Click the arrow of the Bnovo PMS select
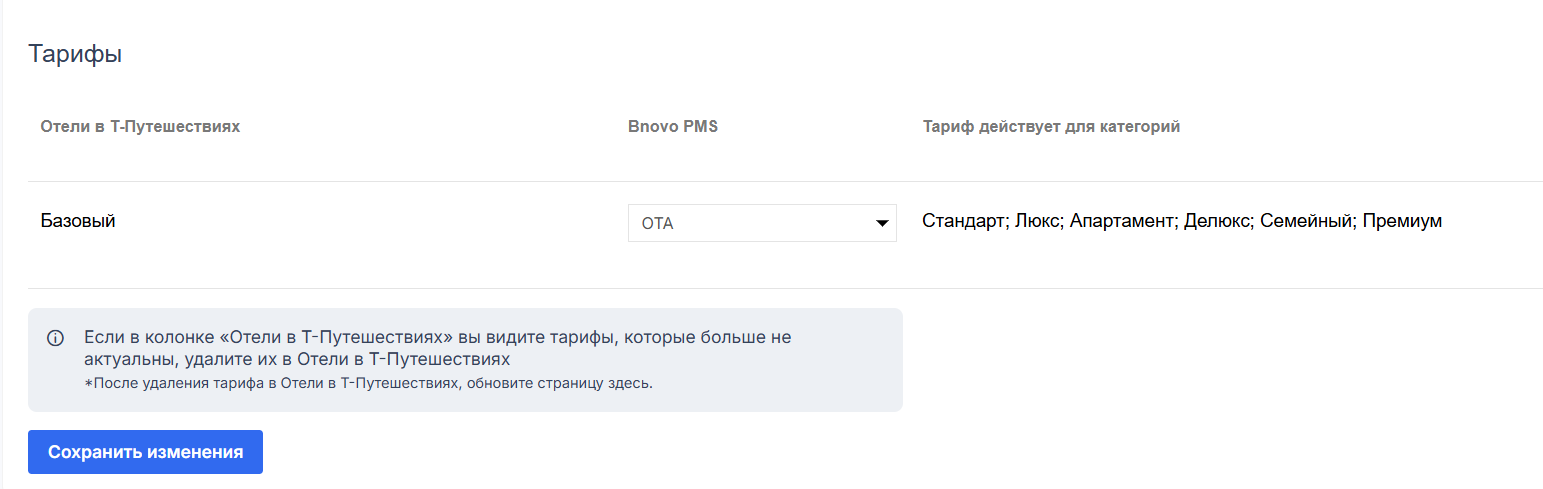Viewport: 1543px width, 489px height. click(x=882, y=223)
